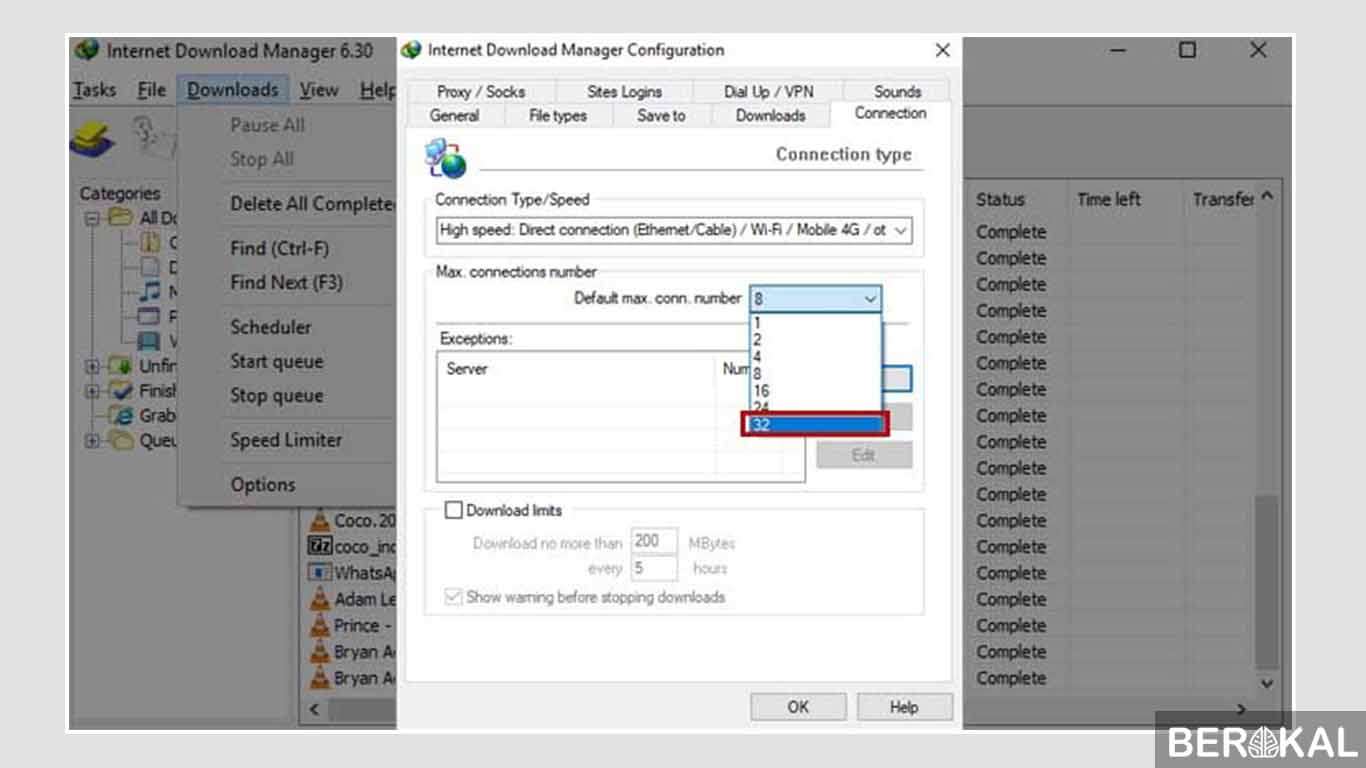Choose Find (Ctrl-F) from the Downloads menu

(279, 248)
